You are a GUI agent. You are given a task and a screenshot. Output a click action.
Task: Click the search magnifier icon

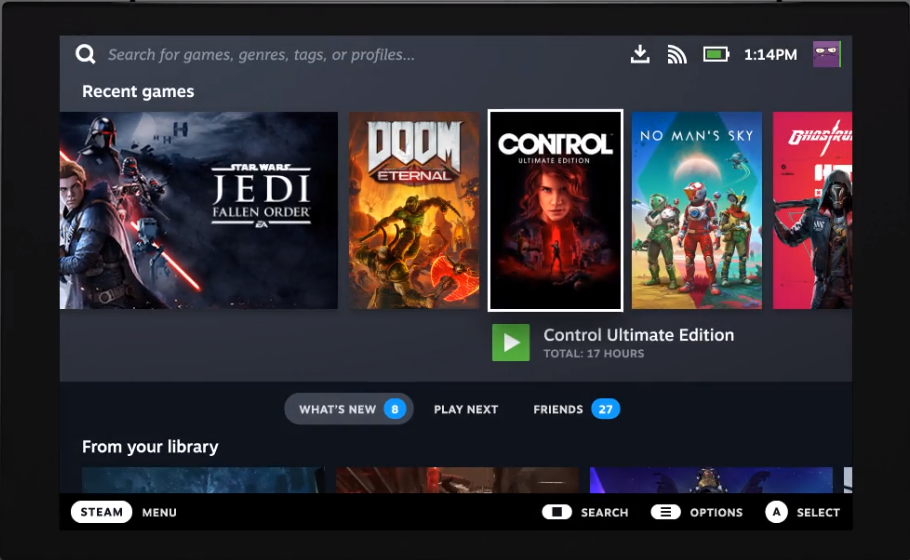(x=85, y=55)
